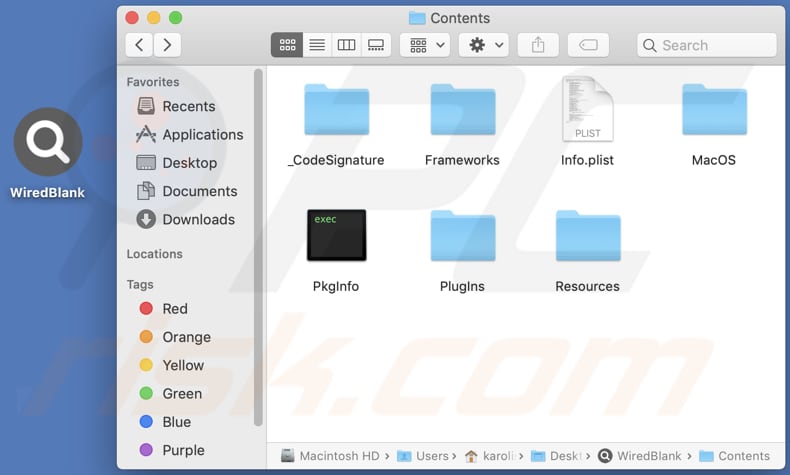This screenshot has width=790, height=475.
Task: Select the PlugIns folder icon
Action: (x=463, y=236)
